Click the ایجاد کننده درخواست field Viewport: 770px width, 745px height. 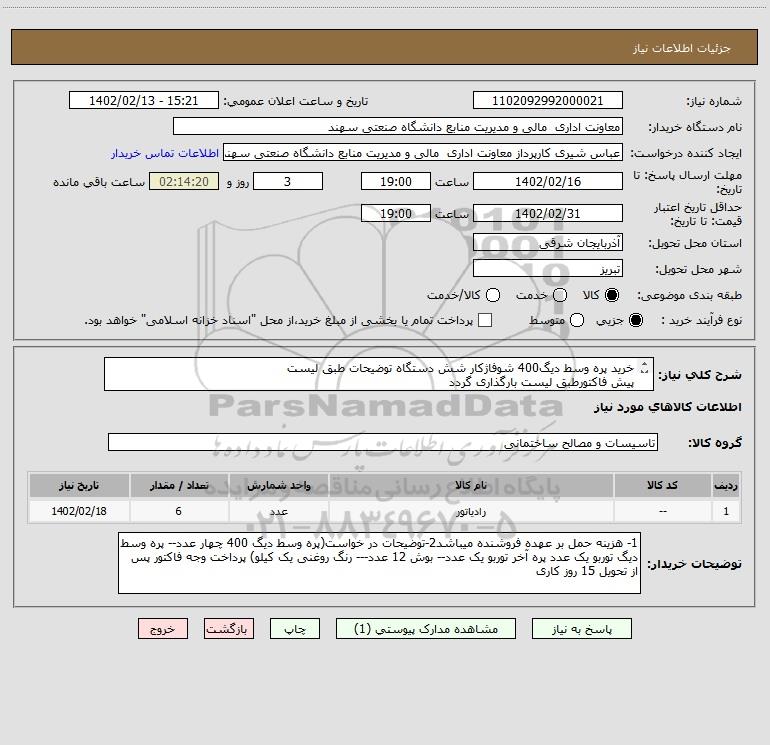coord(423,153)
